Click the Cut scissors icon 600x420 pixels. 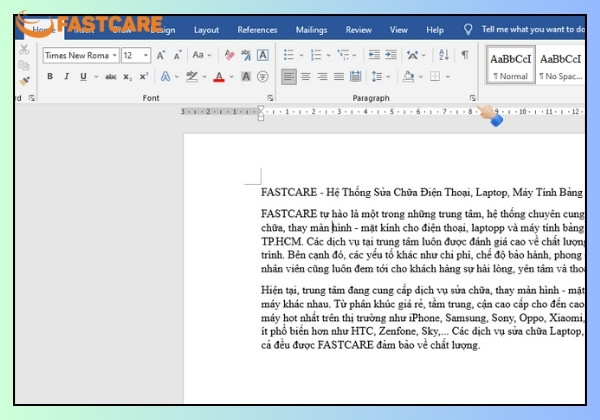24,49
